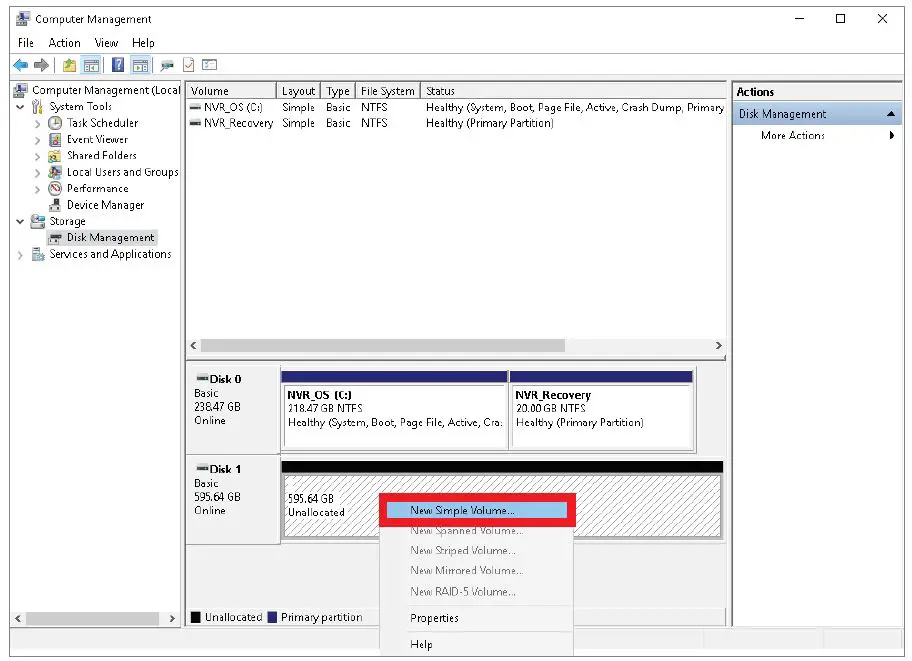Collapse the Disk Management actions header

coord(890,114)
